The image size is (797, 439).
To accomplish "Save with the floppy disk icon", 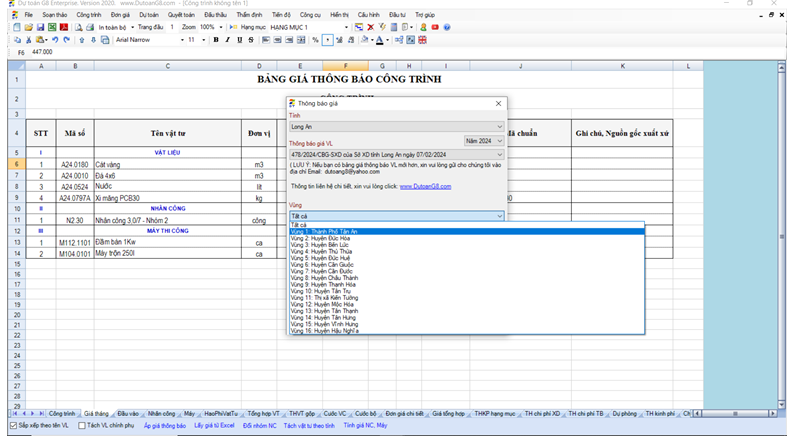I will pyautogui.click(x=40, y=27).
